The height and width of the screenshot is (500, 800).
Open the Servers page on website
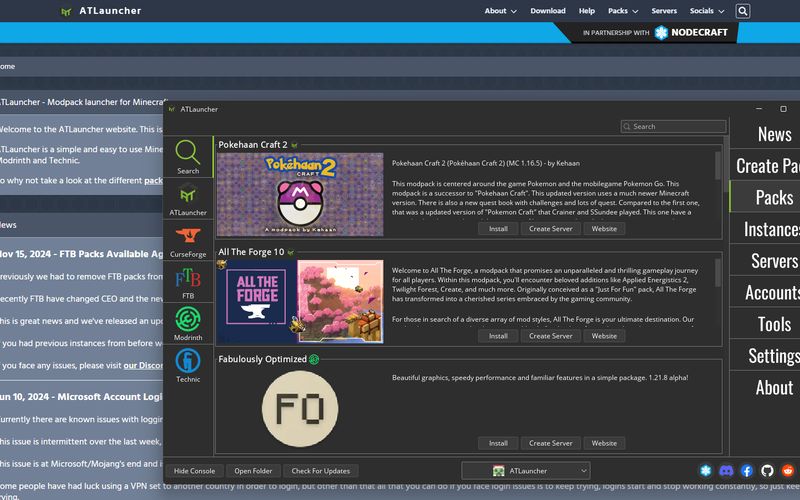664,11
